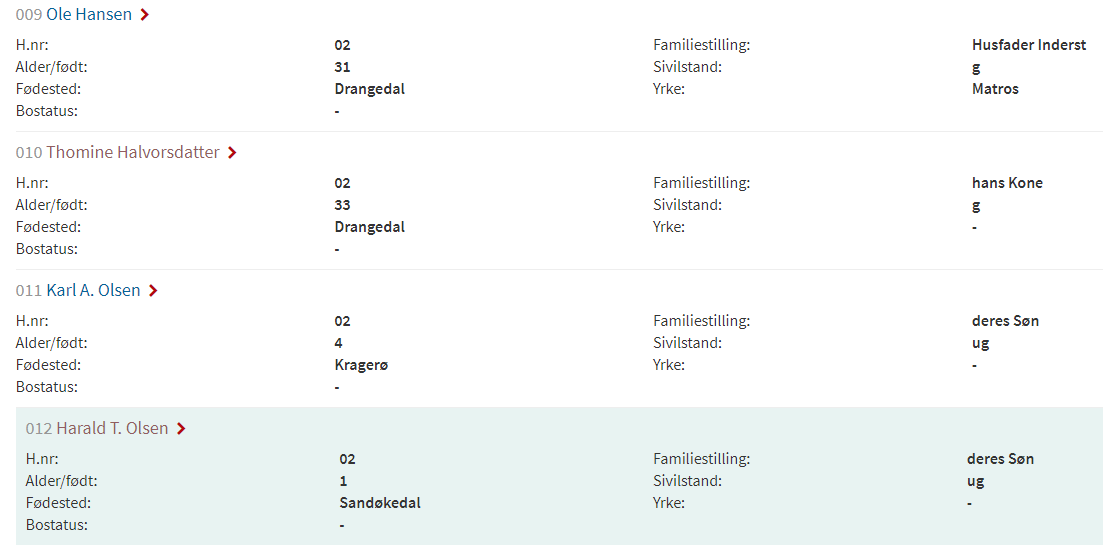Click record number 010
The height and width of the screenshot is (546, 1103).
click(29, 152)
